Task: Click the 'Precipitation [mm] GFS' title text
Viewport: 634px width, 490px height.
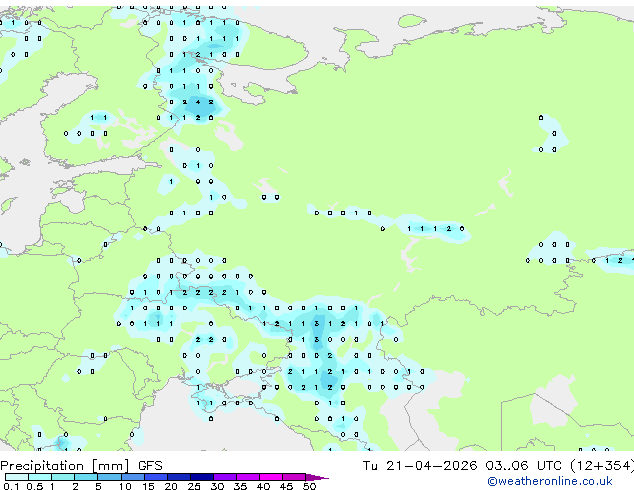Action: point(81,466)
